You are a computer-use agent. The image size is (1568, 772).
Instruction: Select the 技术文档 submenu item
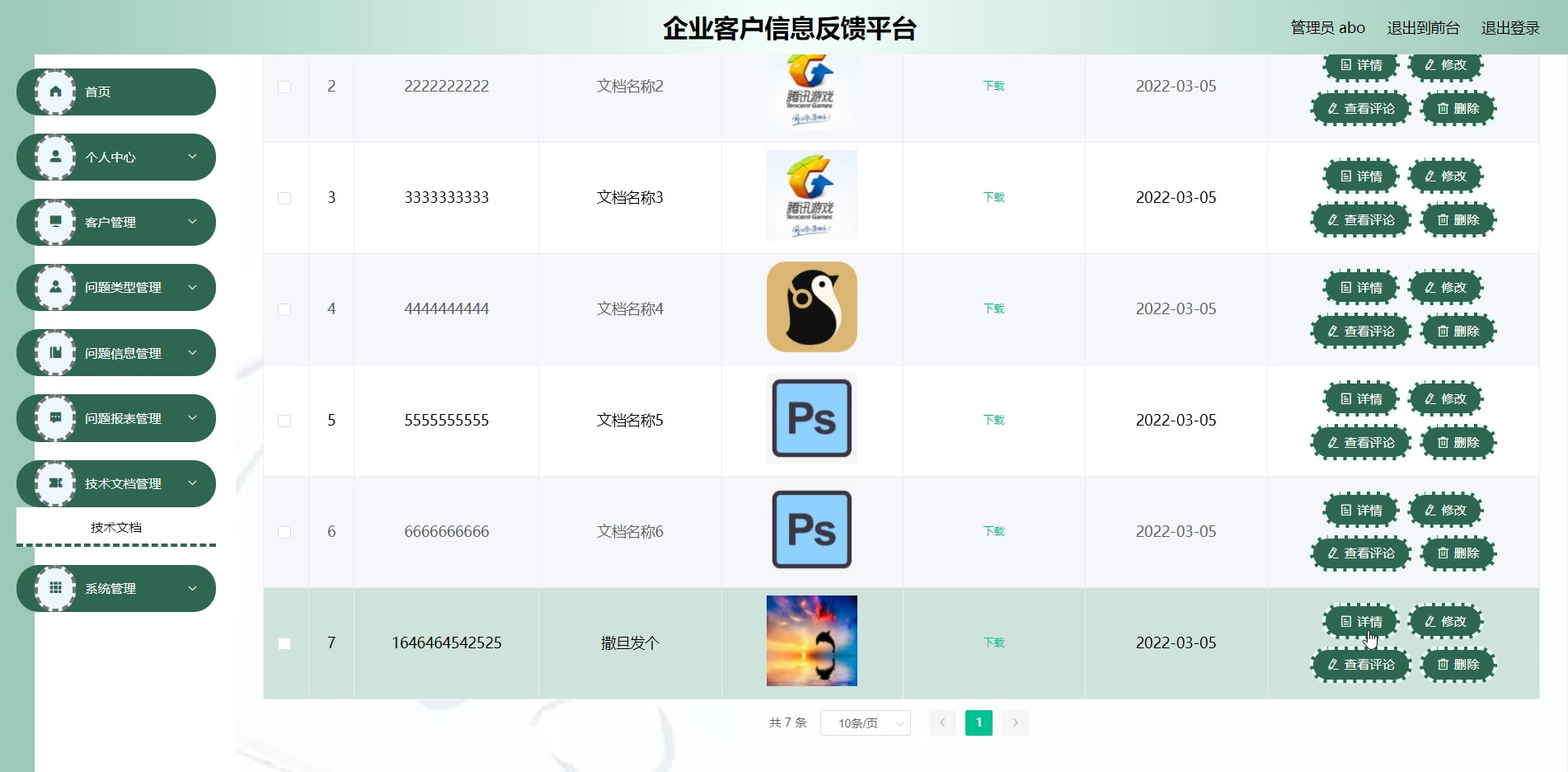pos(116,527)
